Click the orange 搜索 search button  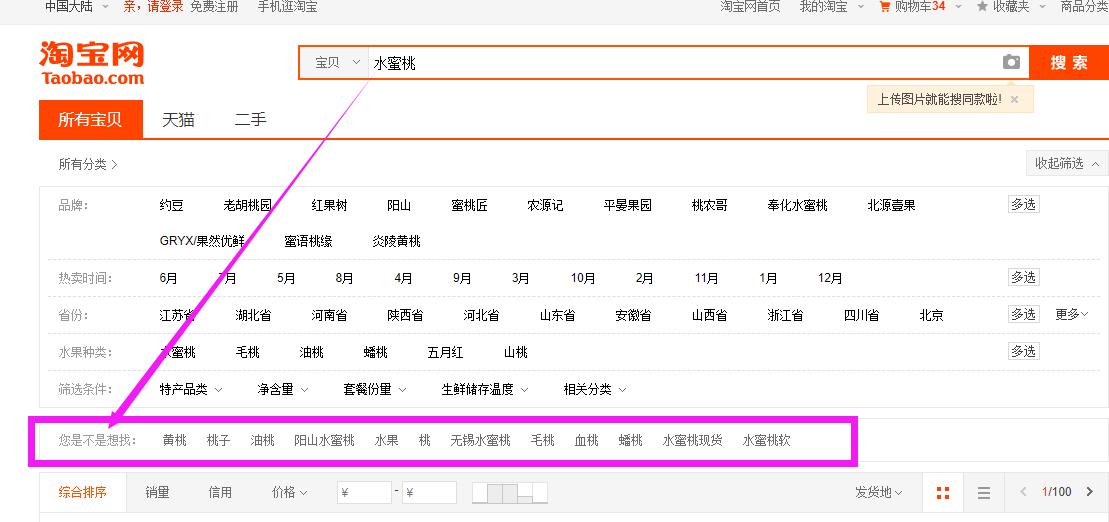tap(1069, 62)
